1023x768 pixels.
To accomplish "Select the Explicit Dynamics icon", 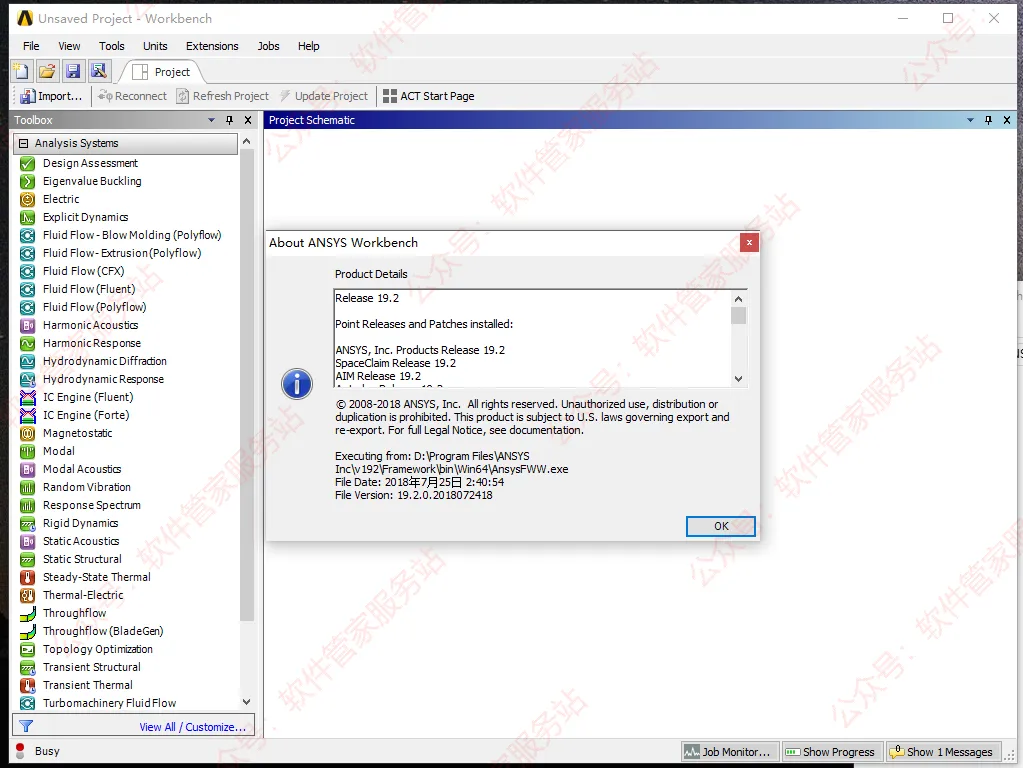I will [x=27, y=217].
